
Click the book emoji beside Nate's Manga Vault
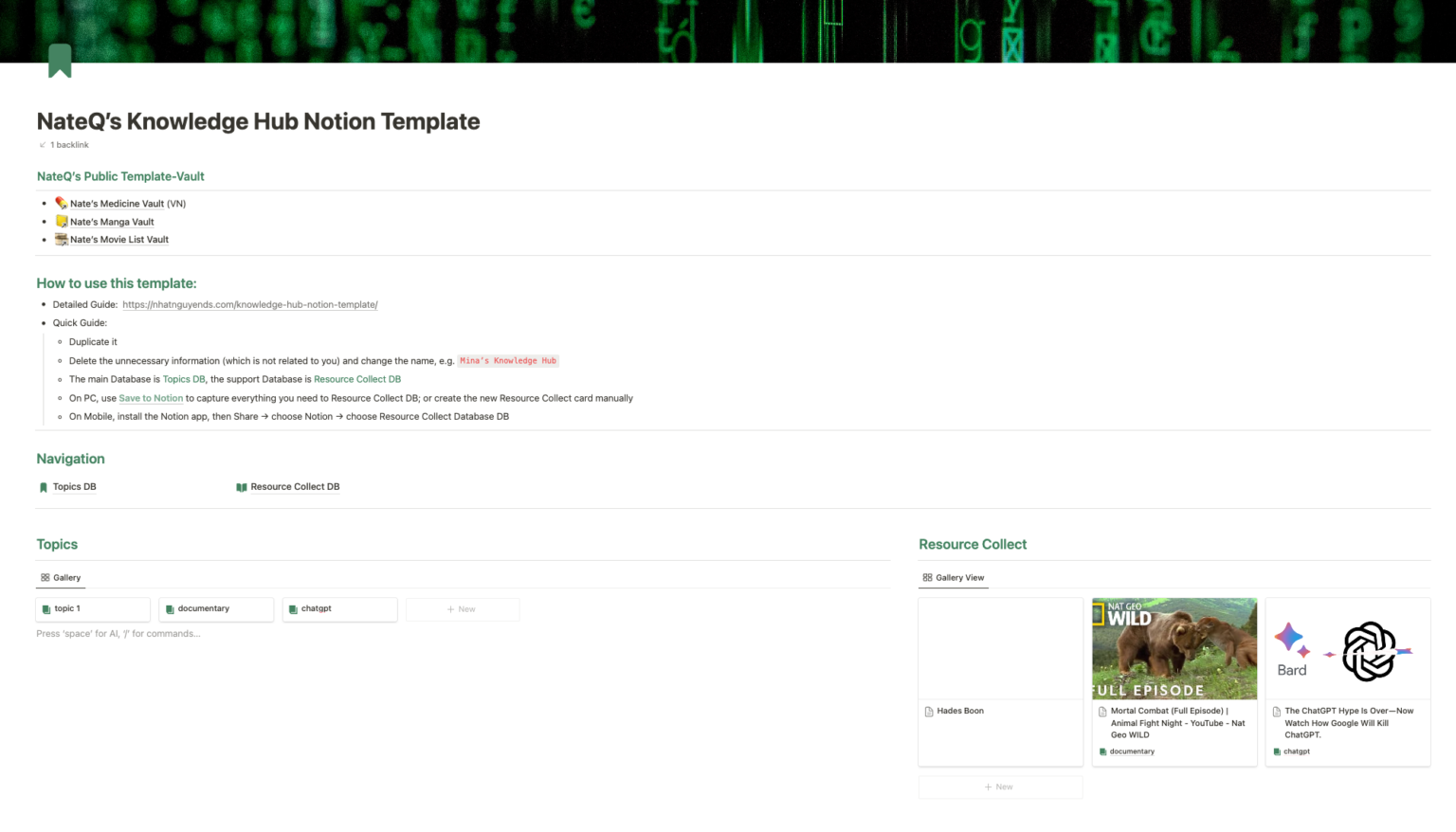[x=61, y=221]
